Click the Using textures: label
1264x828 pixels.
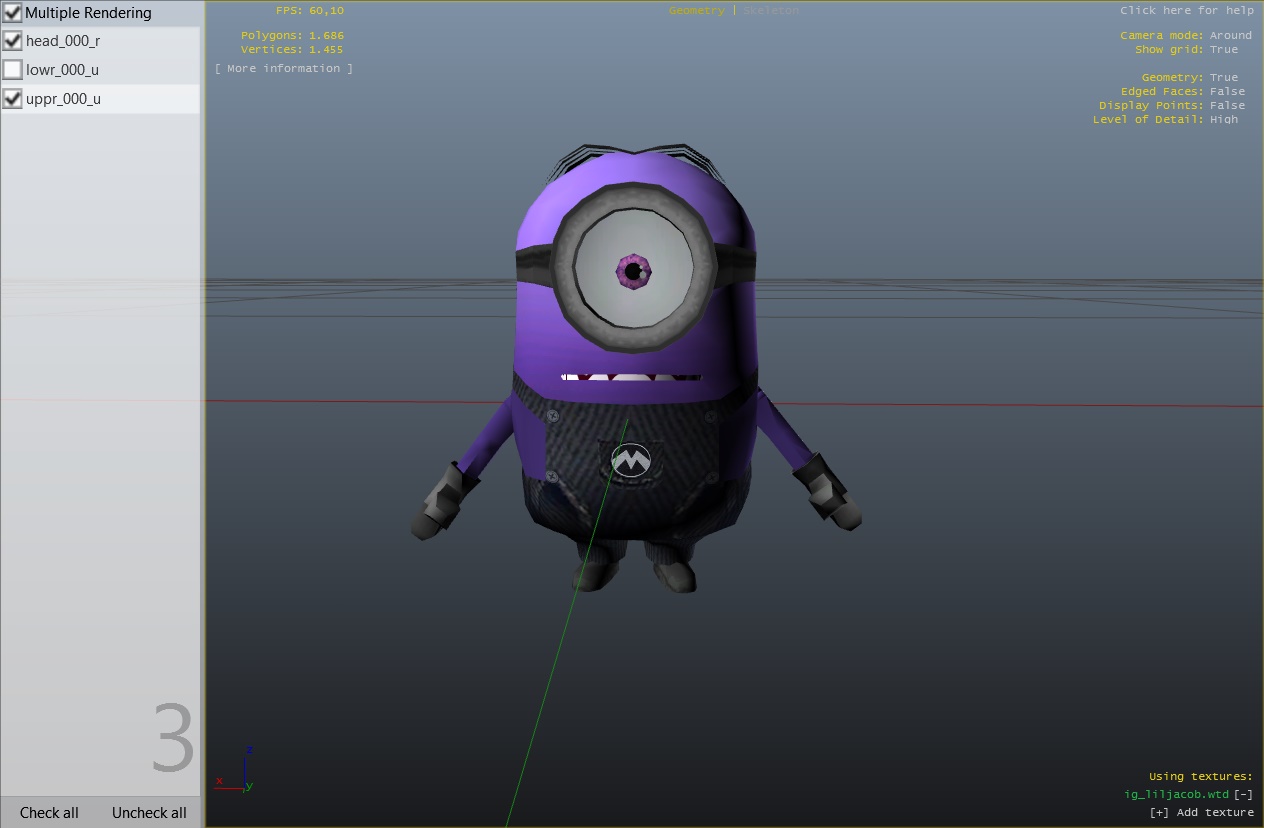click(1200, 776)
